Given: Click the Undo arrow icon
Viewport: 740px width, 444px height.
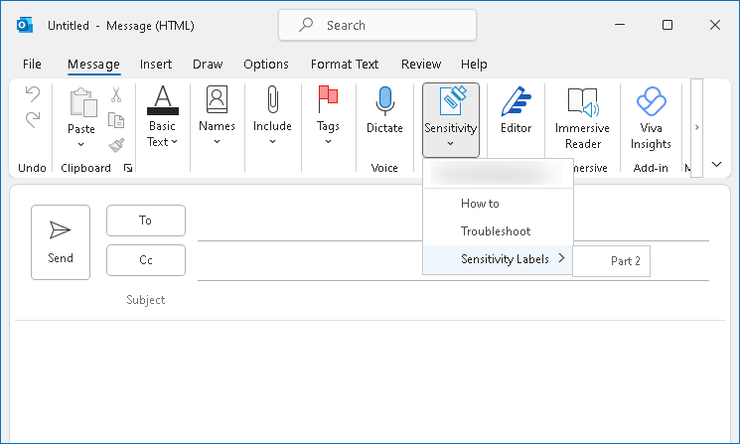Looking at the screenshot, I should pyautogui.click(x=32, y=95).
